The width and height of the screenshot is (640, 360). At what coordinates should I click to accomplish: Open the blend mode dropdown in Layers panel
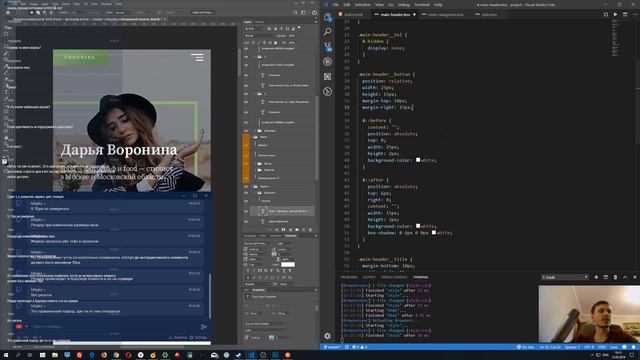[x=259, y=36]
